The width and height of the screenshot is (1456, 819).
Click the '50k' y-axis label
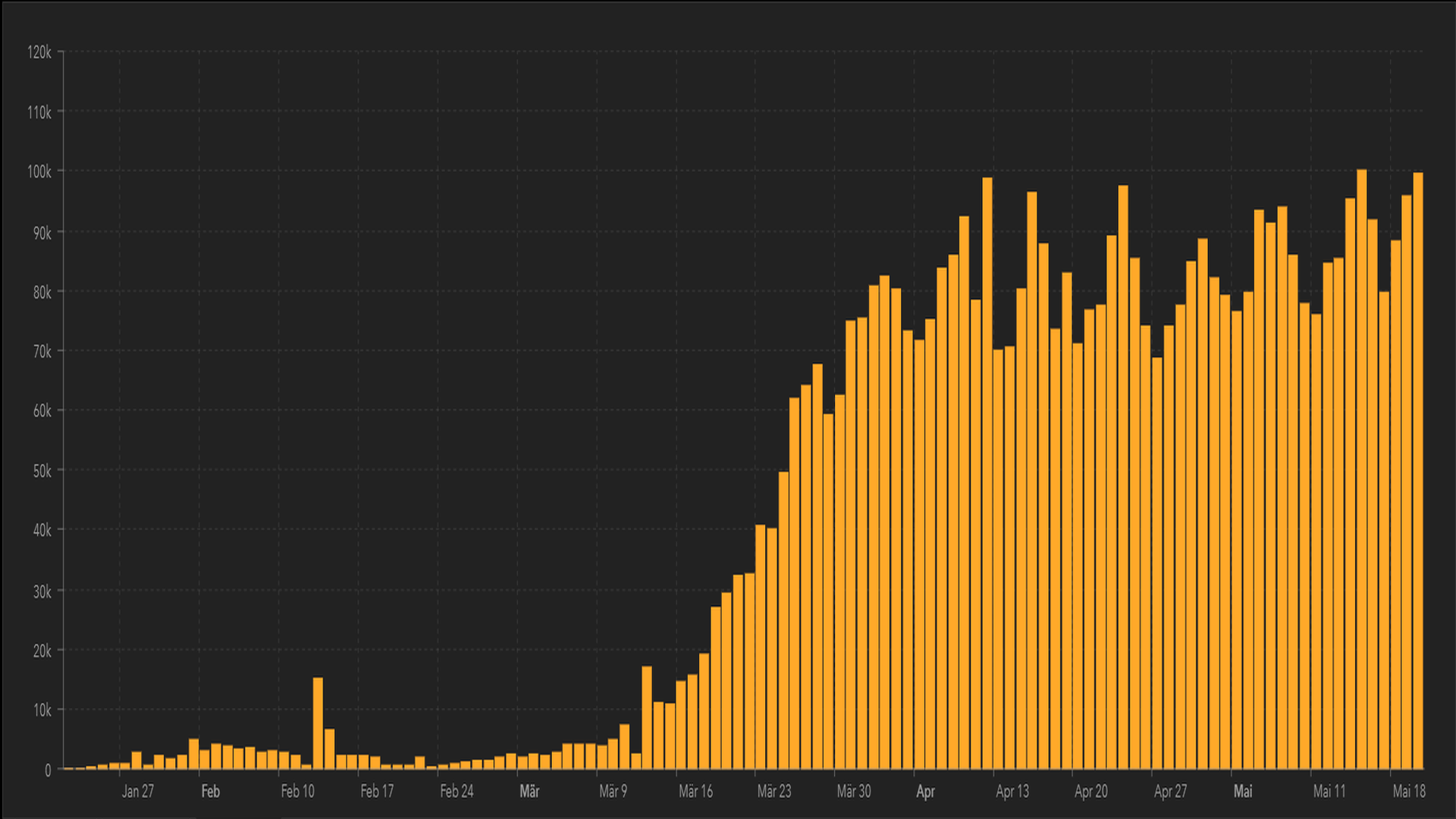[42, 471]
